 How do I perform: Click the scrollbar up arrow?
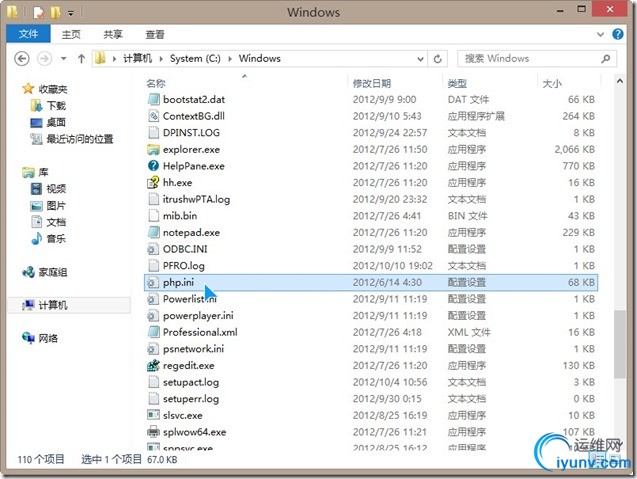pos(620,81)
